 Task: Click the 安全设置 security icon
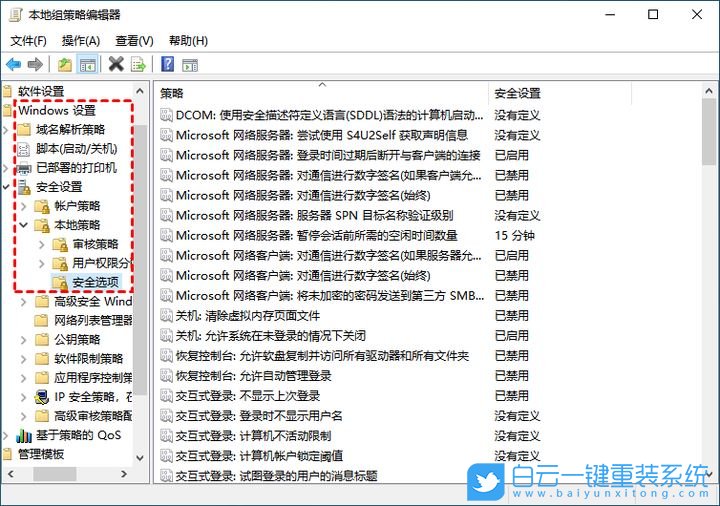(24, 187)
